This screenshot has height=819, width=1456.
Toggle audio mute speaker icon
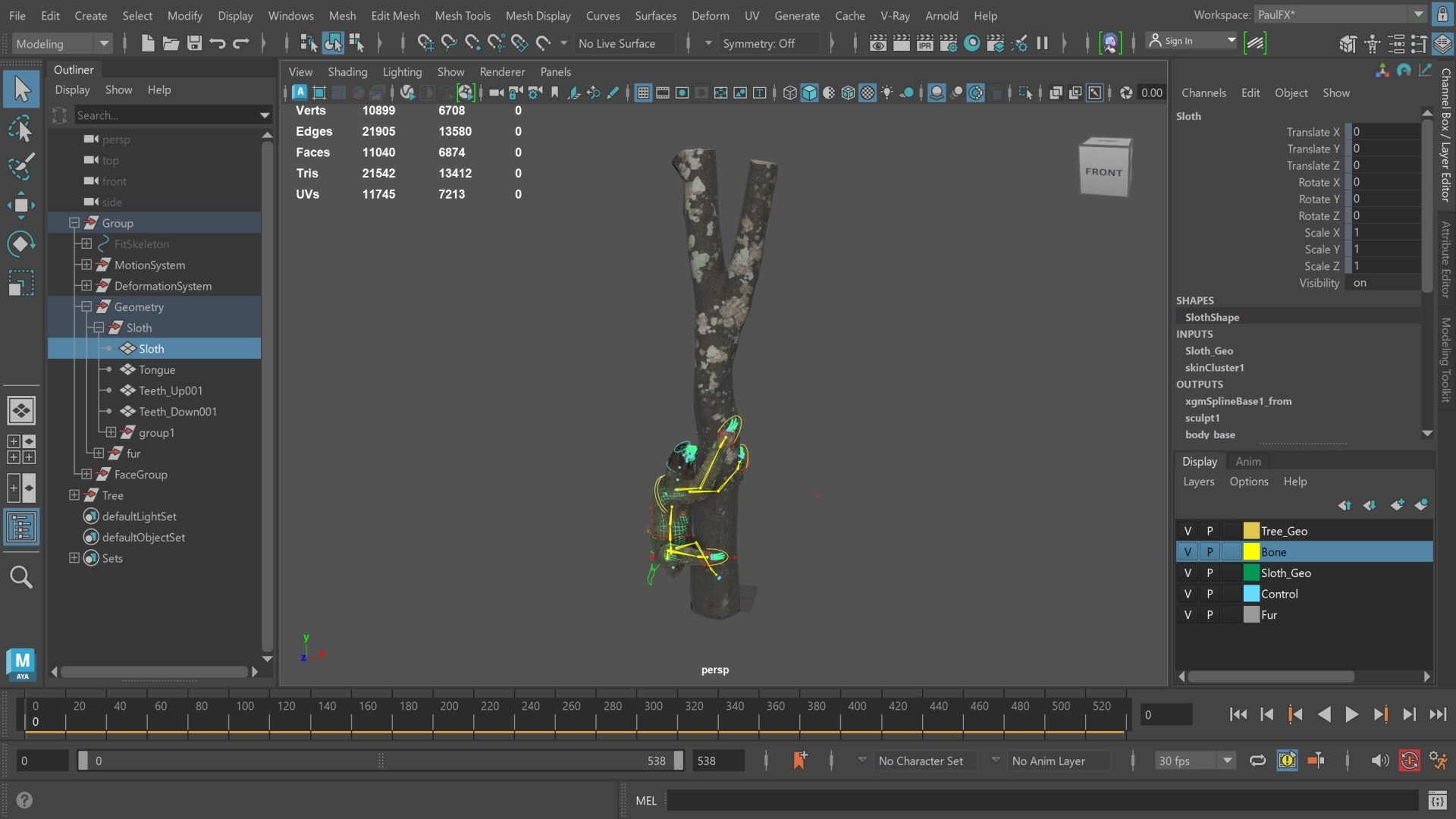1379,760
